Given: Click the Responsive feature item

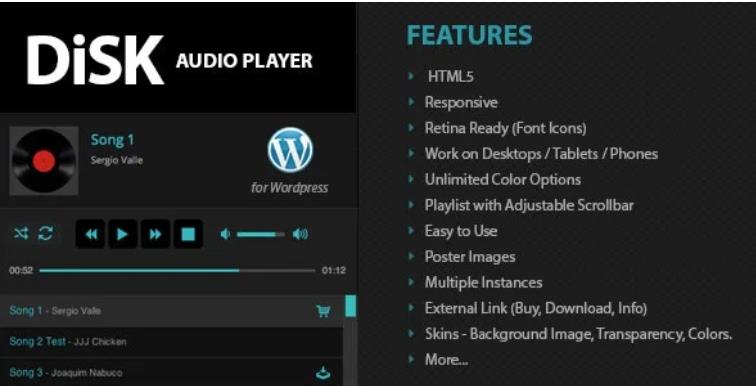Looking at the screenshot, I should [x=461, y=102].
